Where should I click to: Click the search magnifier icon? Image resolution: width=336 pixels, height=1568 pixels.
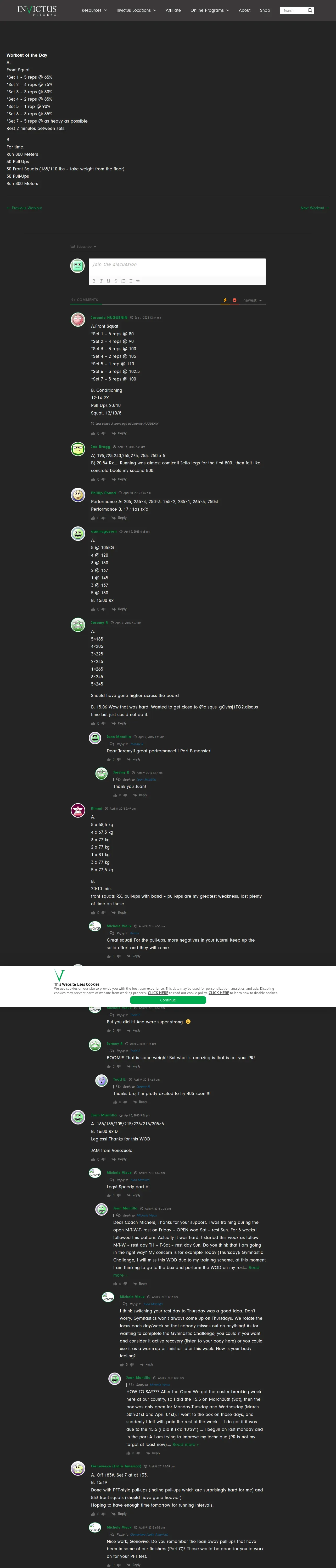click(310, 10)
